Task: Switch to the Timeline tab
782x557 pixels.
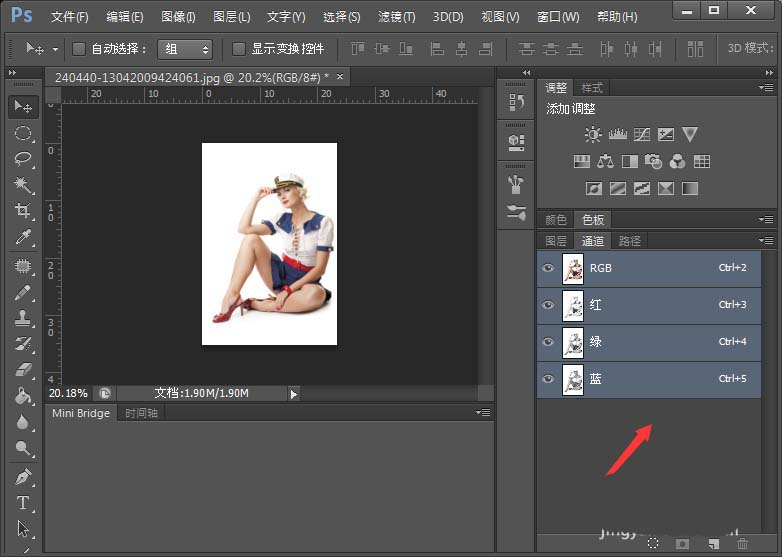Action: (141, 413)
